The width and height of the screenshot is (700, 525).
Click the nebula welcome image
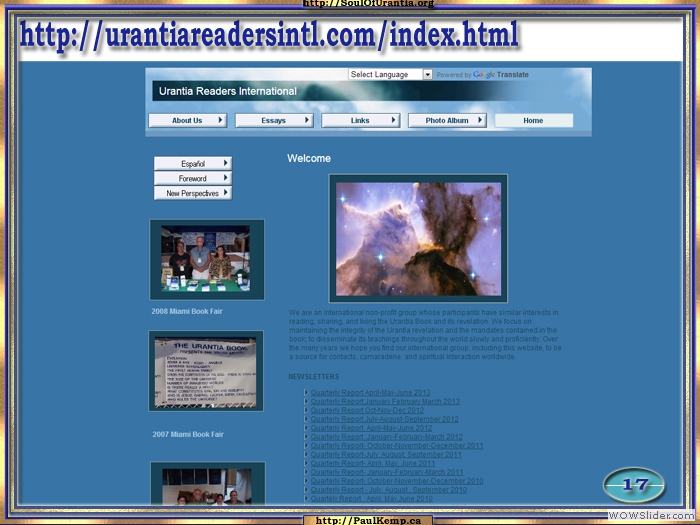click(x=418, y=238)
